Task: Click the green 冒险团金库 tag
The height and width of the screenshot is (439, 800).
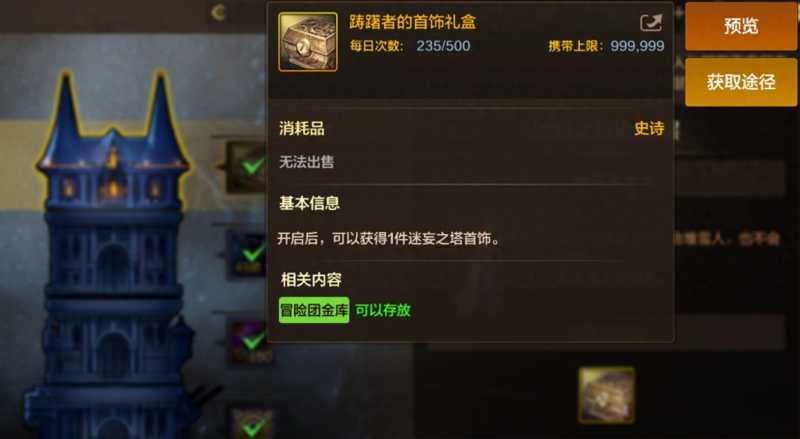Action: [314, 310]
